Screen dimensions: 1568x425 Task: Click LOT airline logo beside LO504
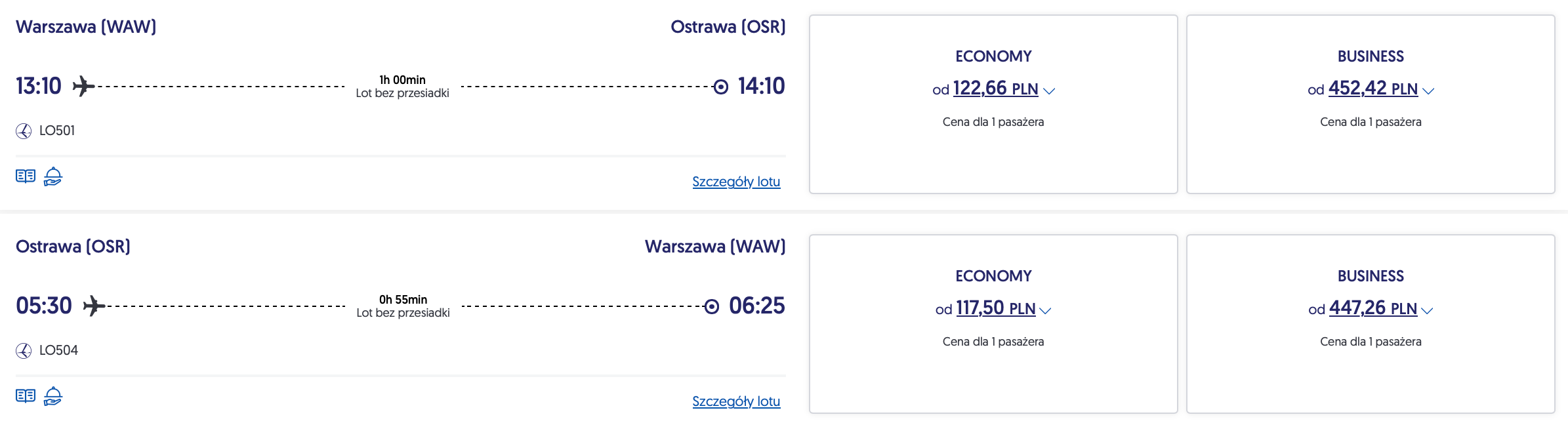(x=24, y=351)
